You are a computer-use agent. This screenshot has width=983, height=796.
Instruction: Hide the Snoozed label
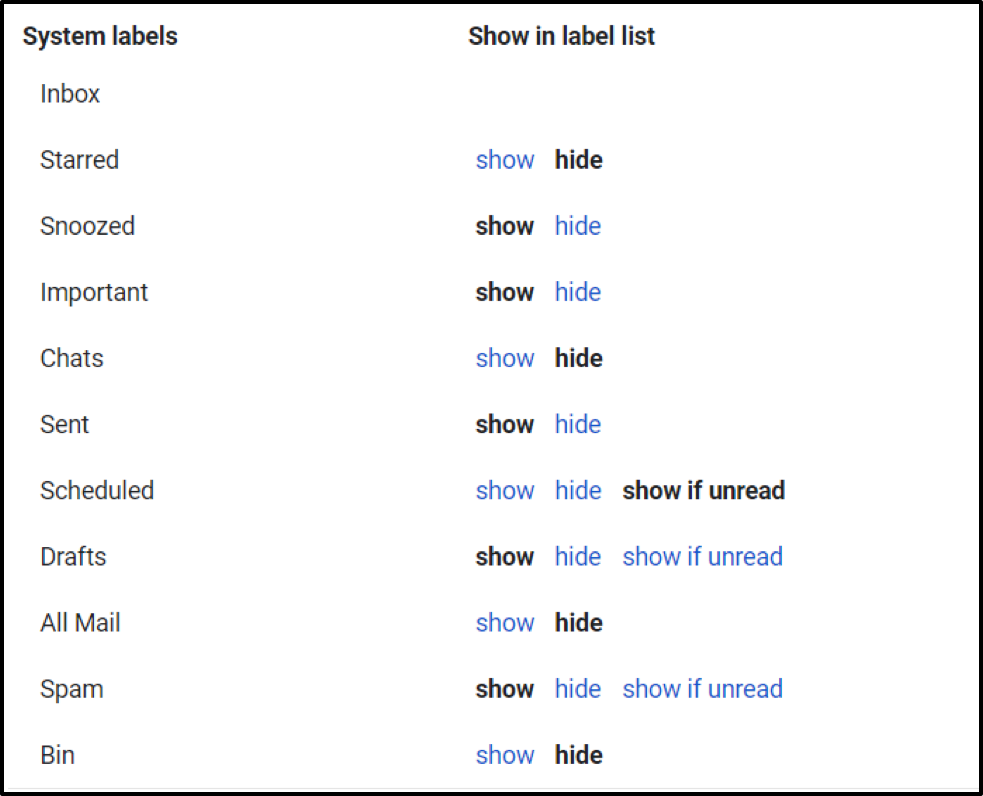578,226
